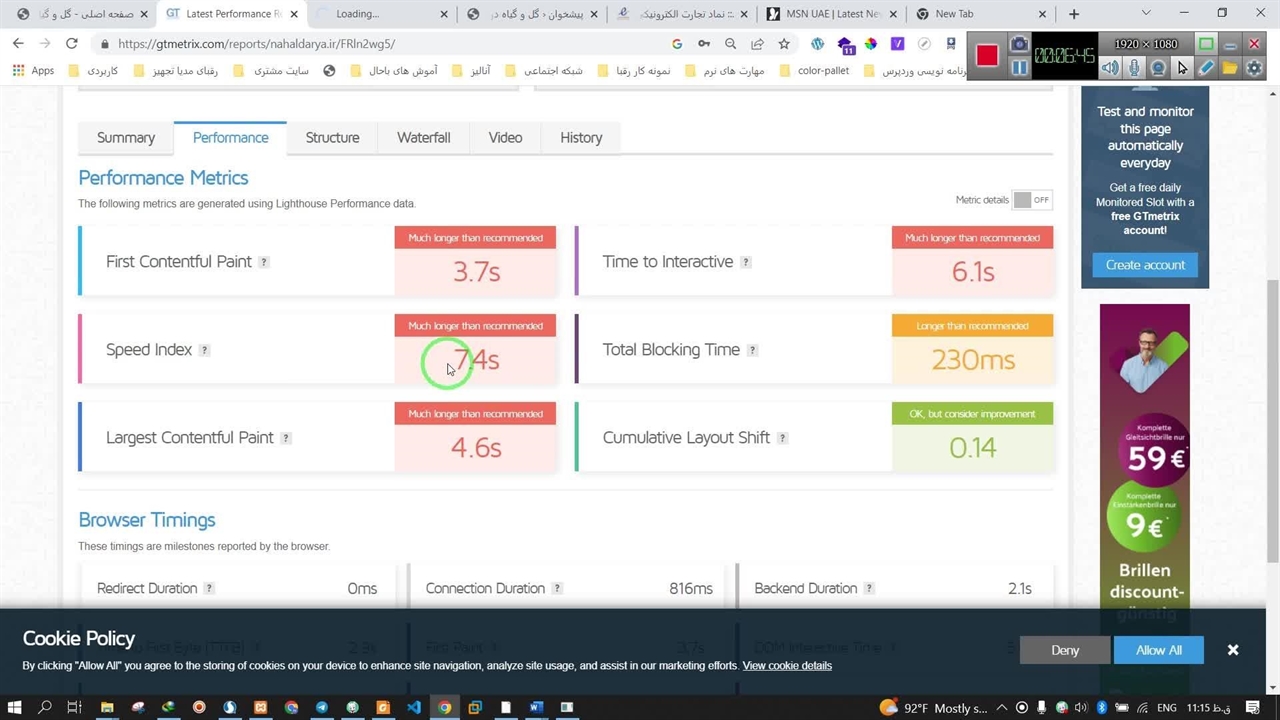Switch to the Waterfall tab

click(x=423, y=138)
